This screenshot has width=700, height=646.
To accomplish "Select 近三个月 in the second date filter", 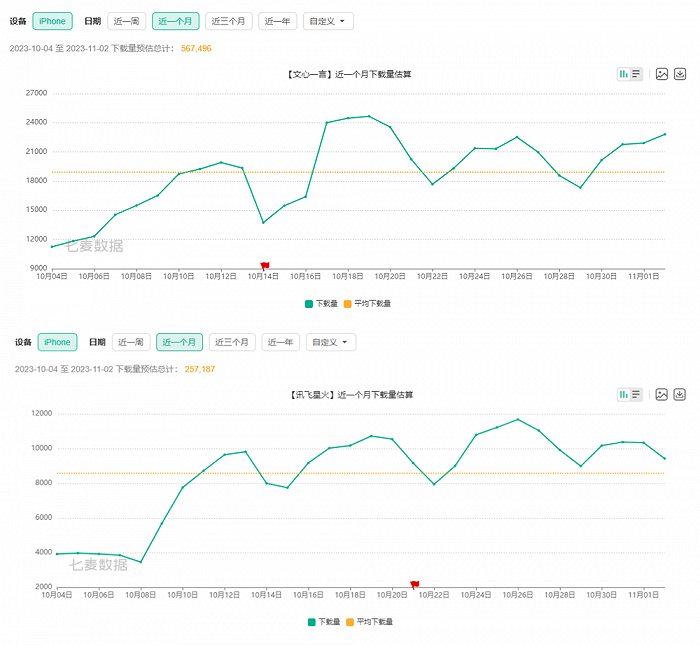I will tap(232, 342).
